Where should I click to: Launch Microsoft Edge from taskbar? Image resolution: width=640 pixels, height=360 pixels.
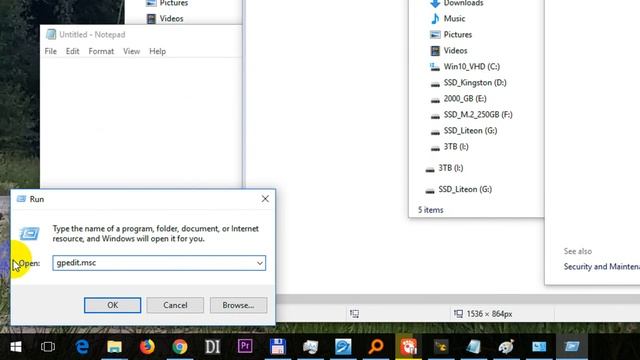pyautogui.click(x=82, y=347)
